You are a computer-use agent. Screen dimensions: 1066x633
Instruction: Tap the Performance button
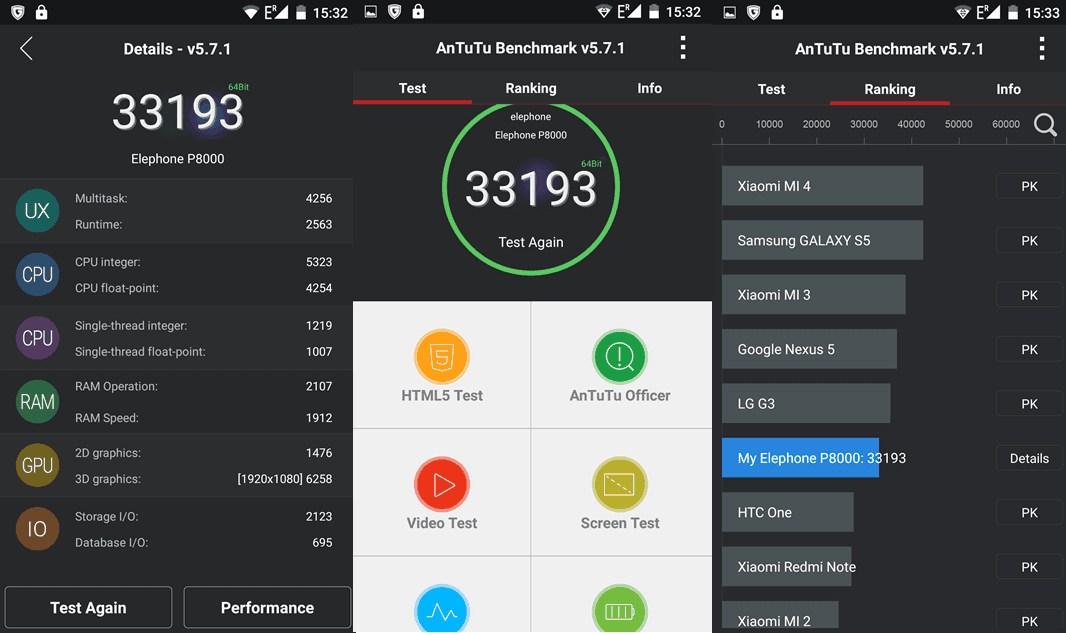coord(267,607)
